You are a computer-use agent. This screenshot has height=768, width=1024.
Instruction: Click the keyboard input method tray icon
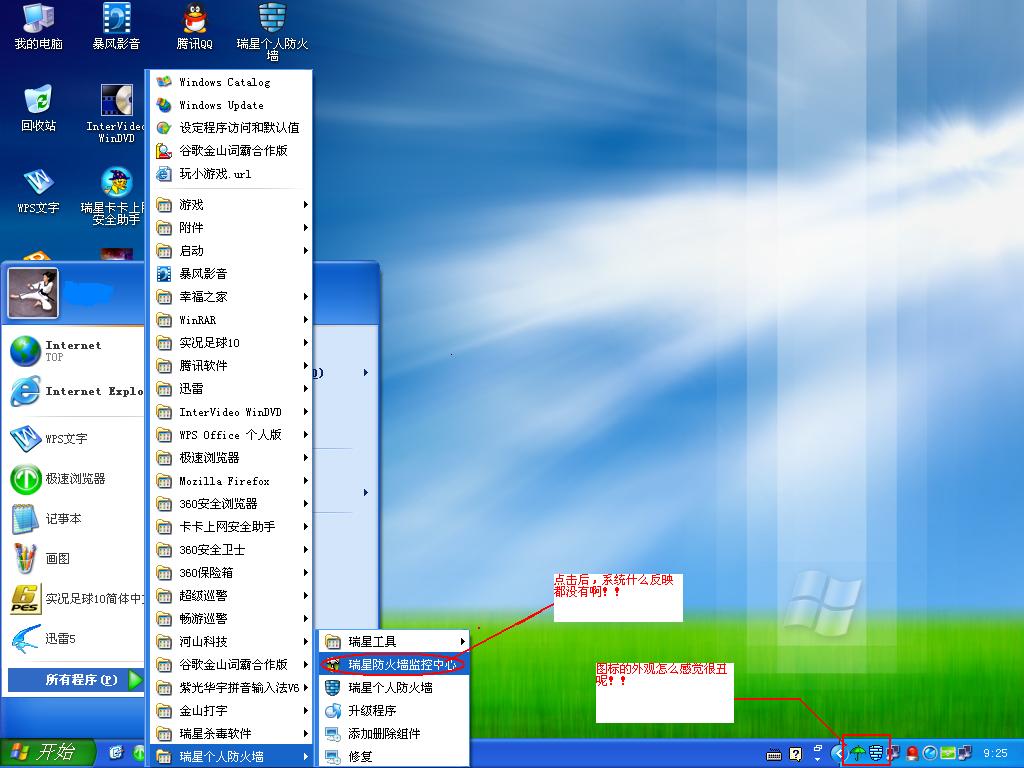click(774, 754)
